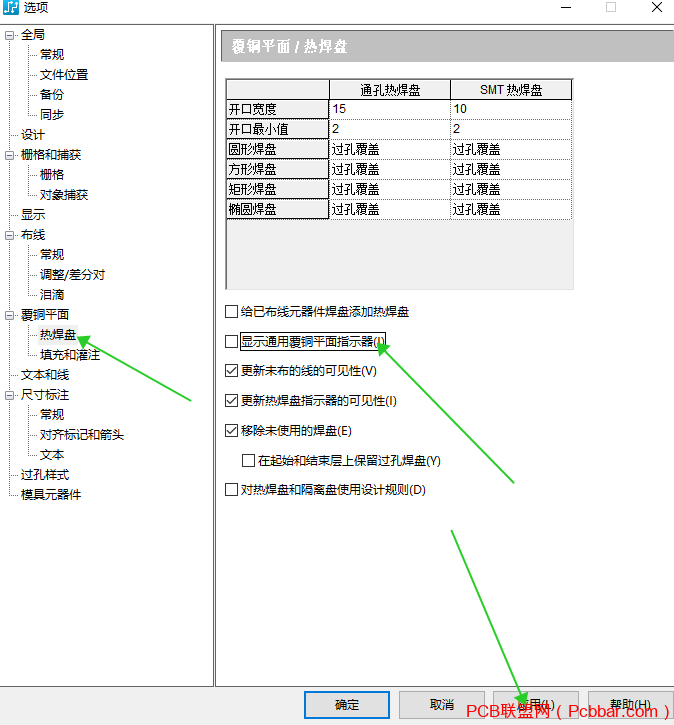The height and width of the screenshot is (725, 674).
Task: Enable 显示通用覆铜平面指示器 checkbox
Action: click(x=231, y=342)
